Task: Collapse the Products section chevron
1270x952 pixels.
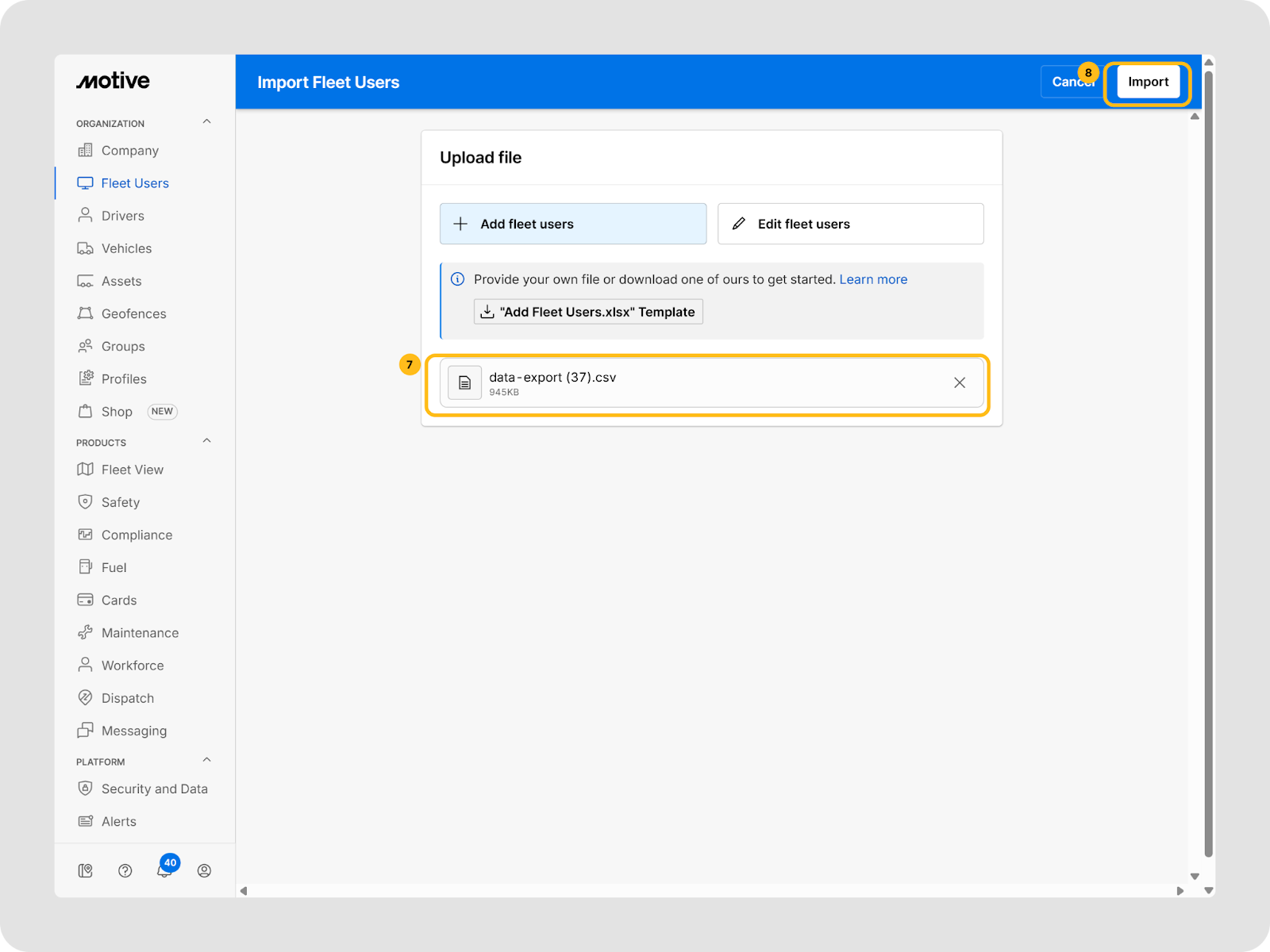Action: (x=207, y=441)
